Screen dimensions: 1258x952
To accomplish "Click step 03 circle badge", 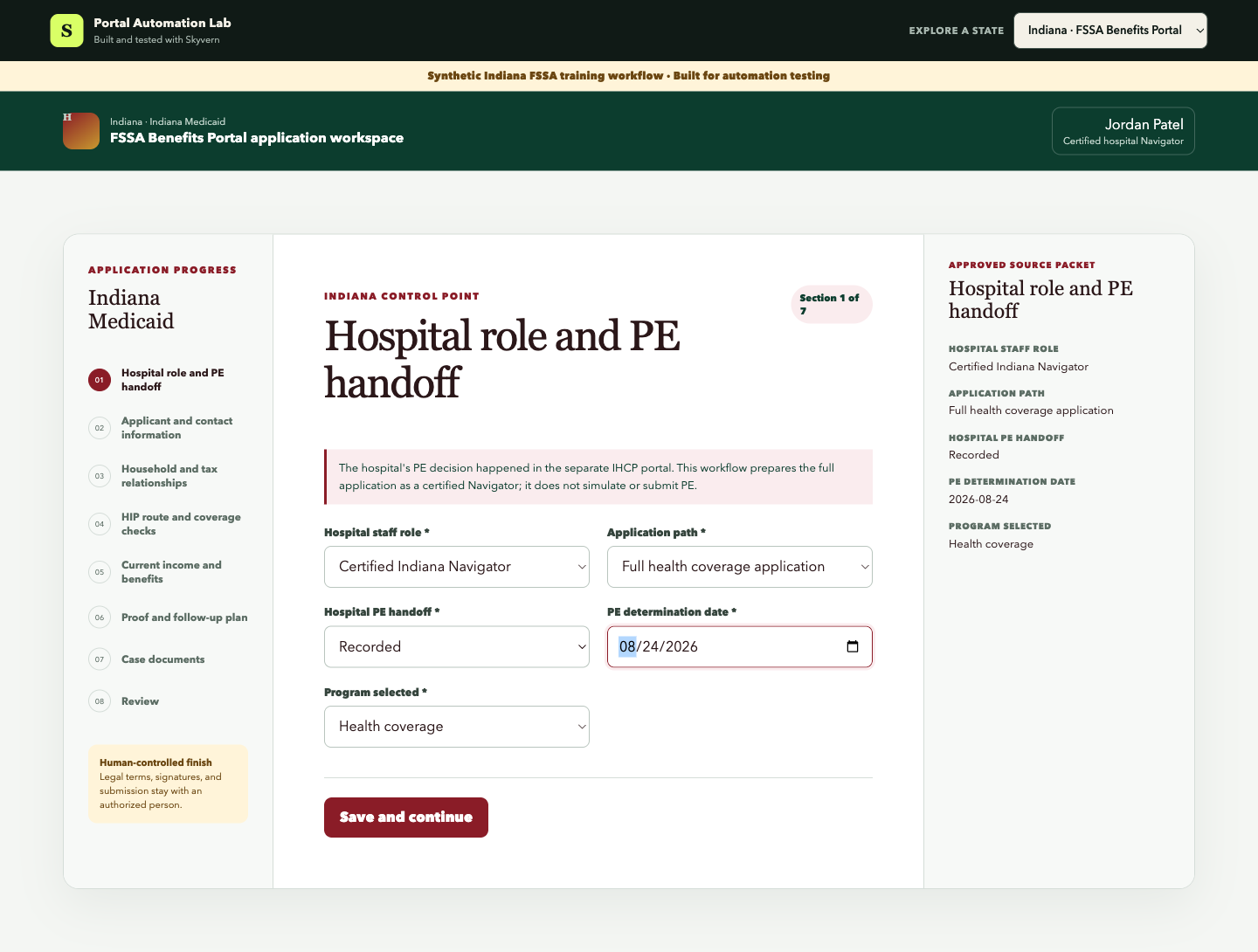I will [100, 476].
